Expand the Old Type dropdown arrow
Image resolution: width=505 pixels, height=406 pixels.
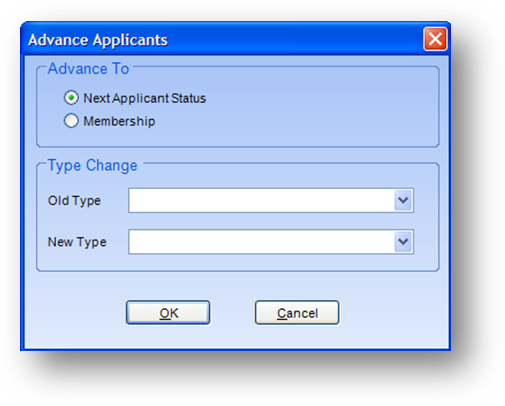(403, 200)
